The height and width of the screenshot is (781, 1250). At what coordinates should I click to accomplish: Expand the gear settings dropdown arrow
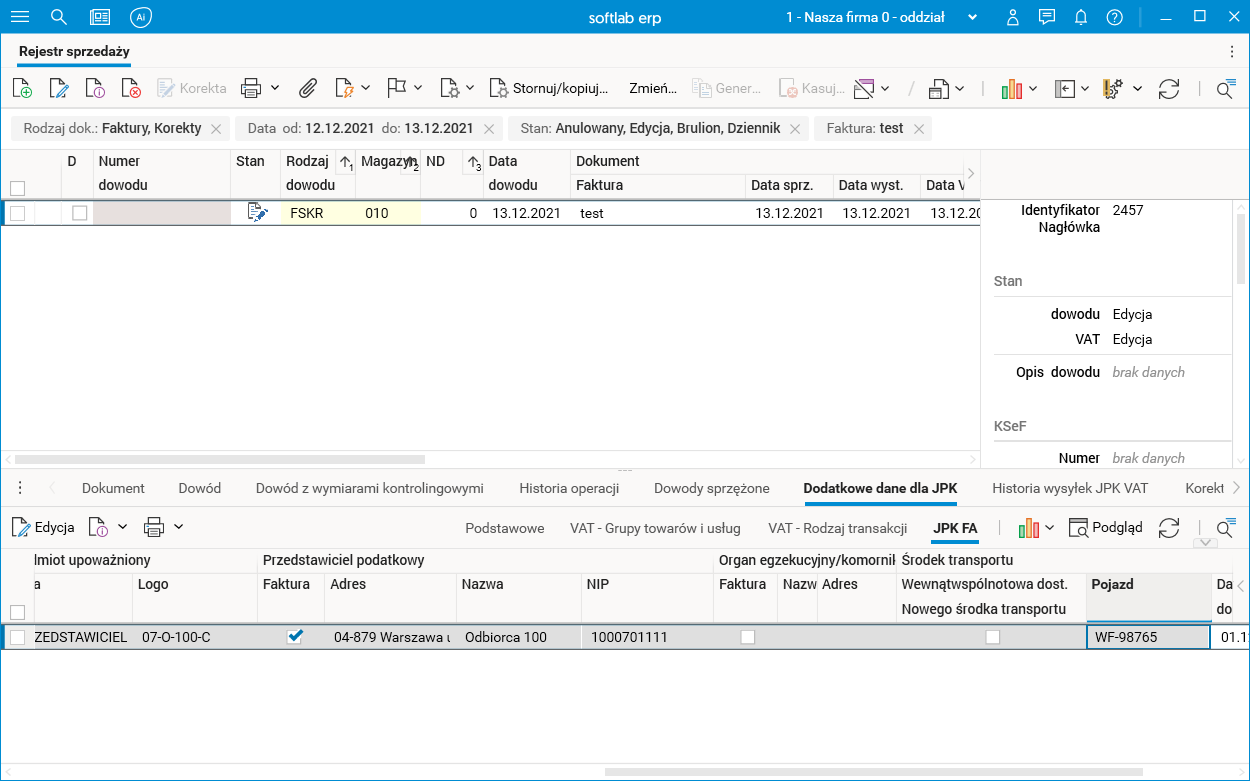(1138, 88)
